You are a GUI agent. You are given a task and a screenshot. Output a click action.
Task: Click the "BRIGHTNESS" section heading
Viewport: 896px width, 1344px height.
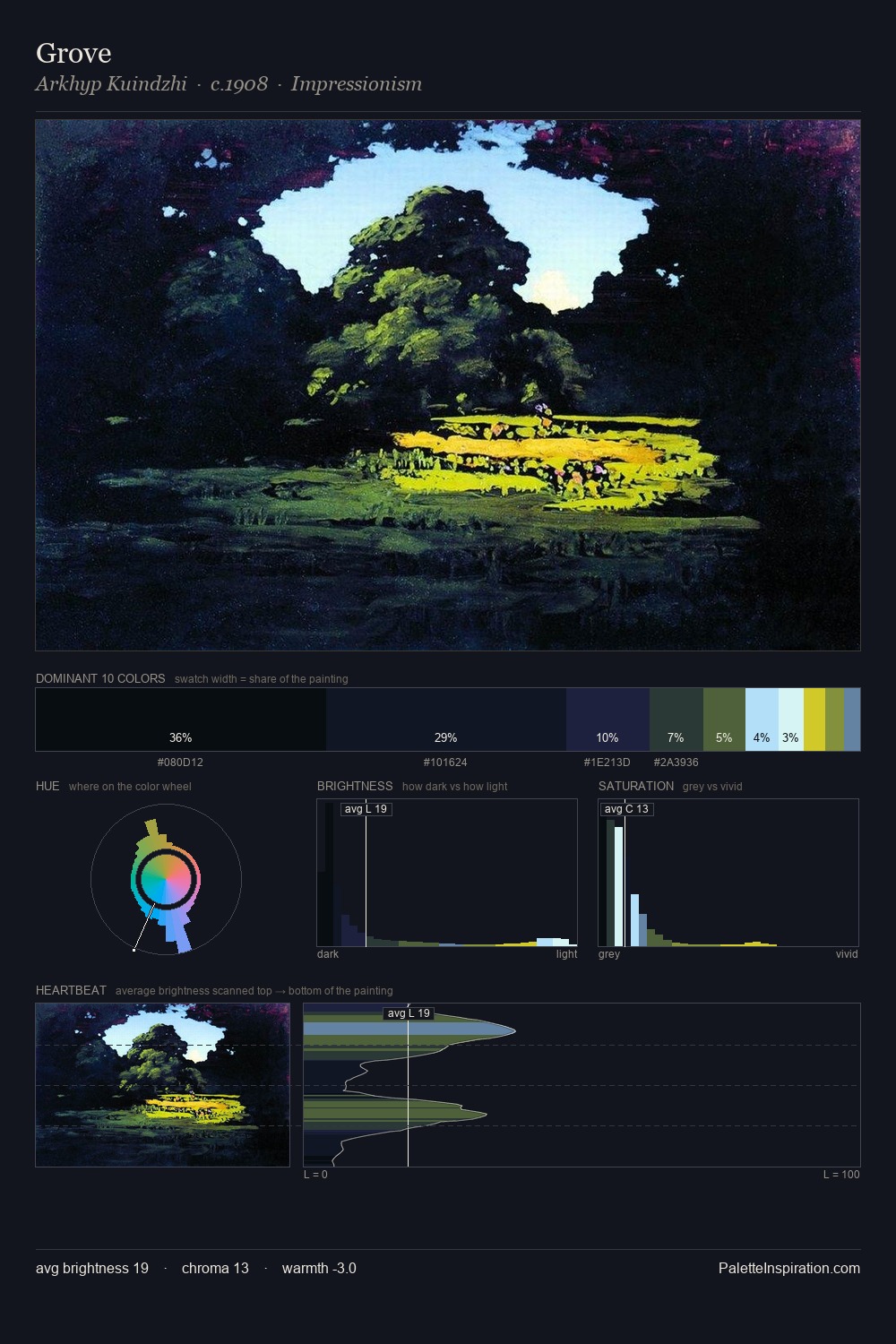355,786
